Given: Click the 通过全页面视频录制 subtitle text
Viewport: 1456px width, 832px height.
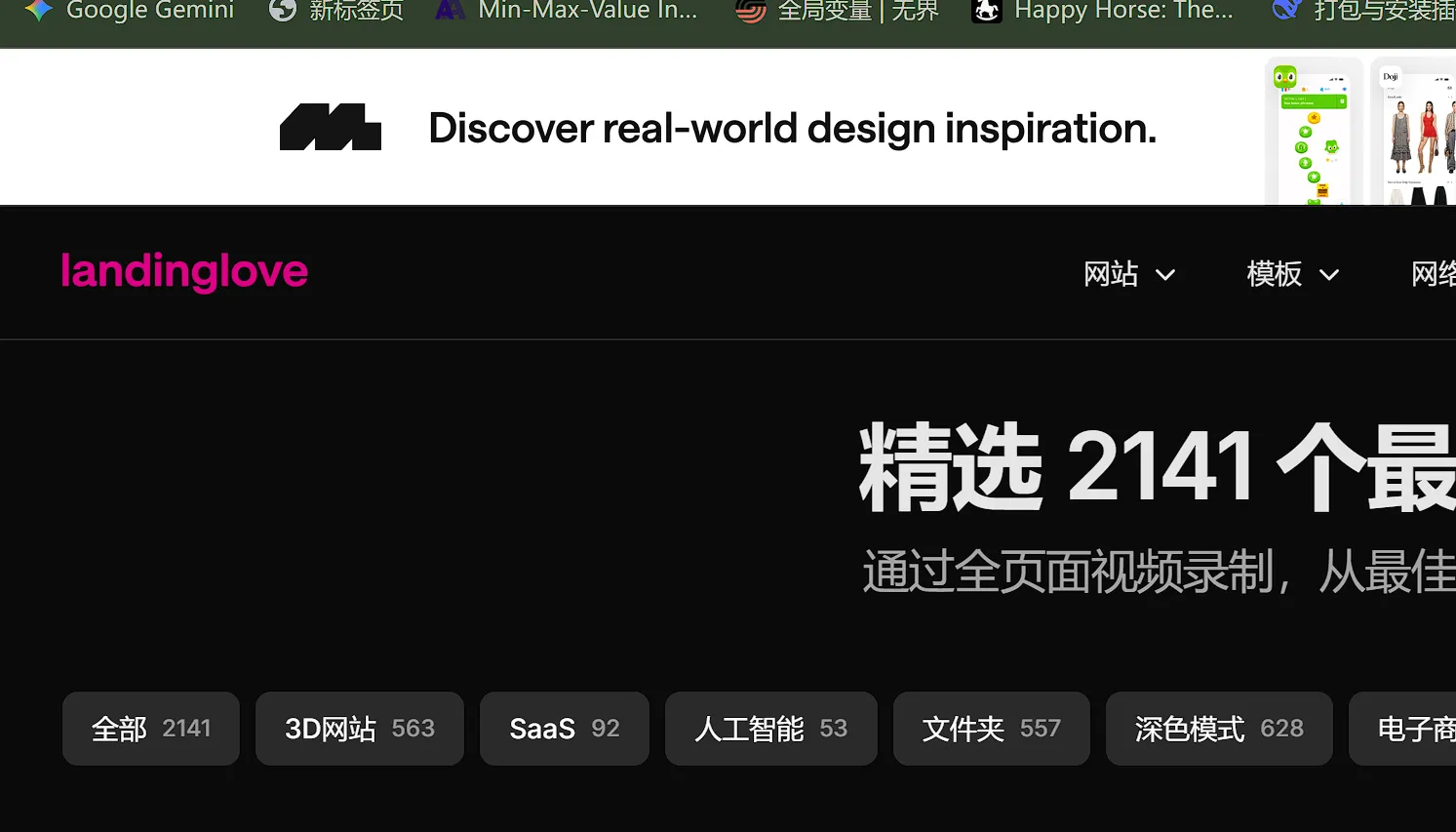Looking at the screenshot, I should [x=1159, y=572].
